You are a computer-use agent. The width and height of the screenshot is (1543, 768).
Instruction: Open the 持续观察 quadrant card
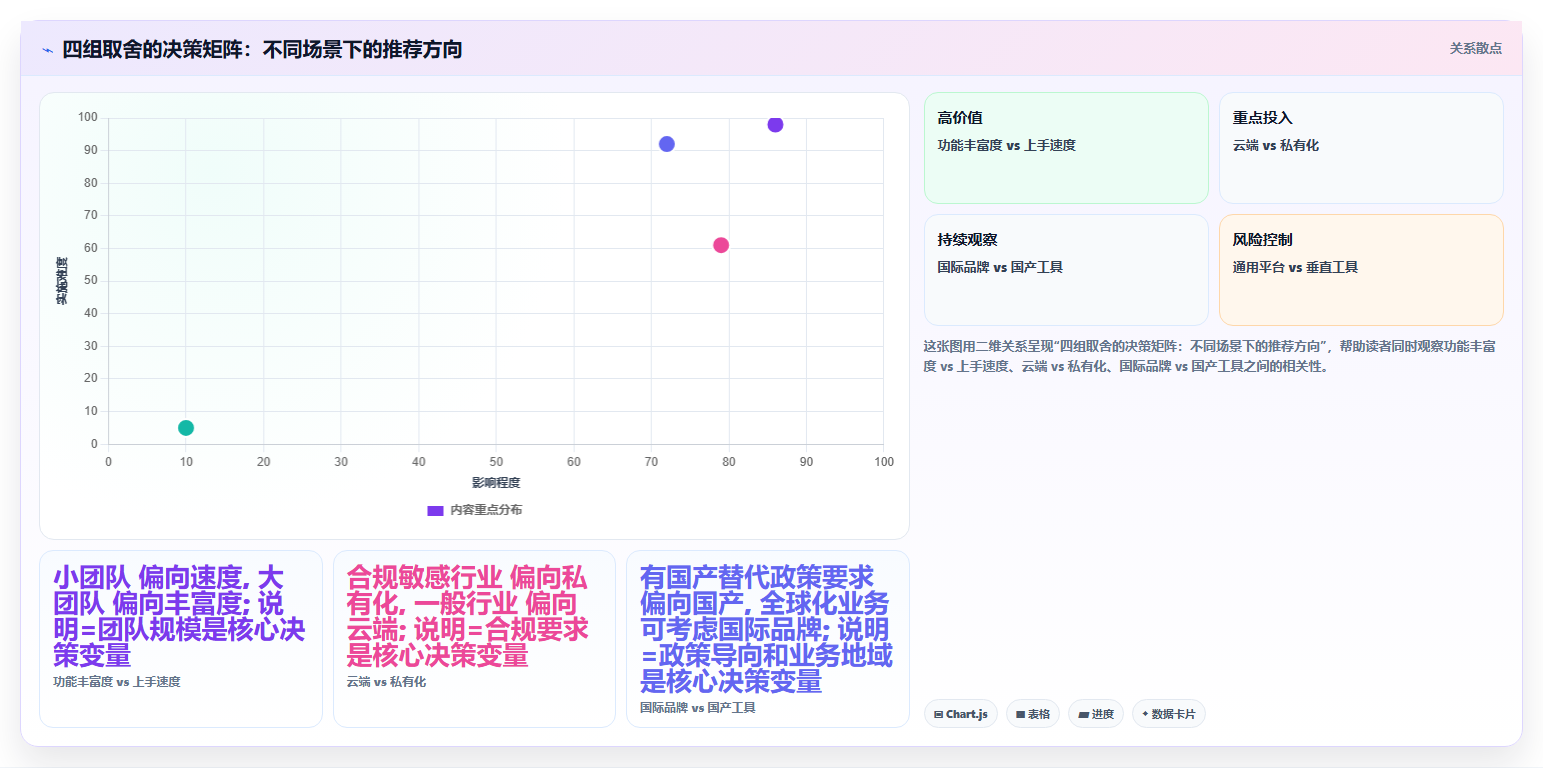click(1066, 270)
